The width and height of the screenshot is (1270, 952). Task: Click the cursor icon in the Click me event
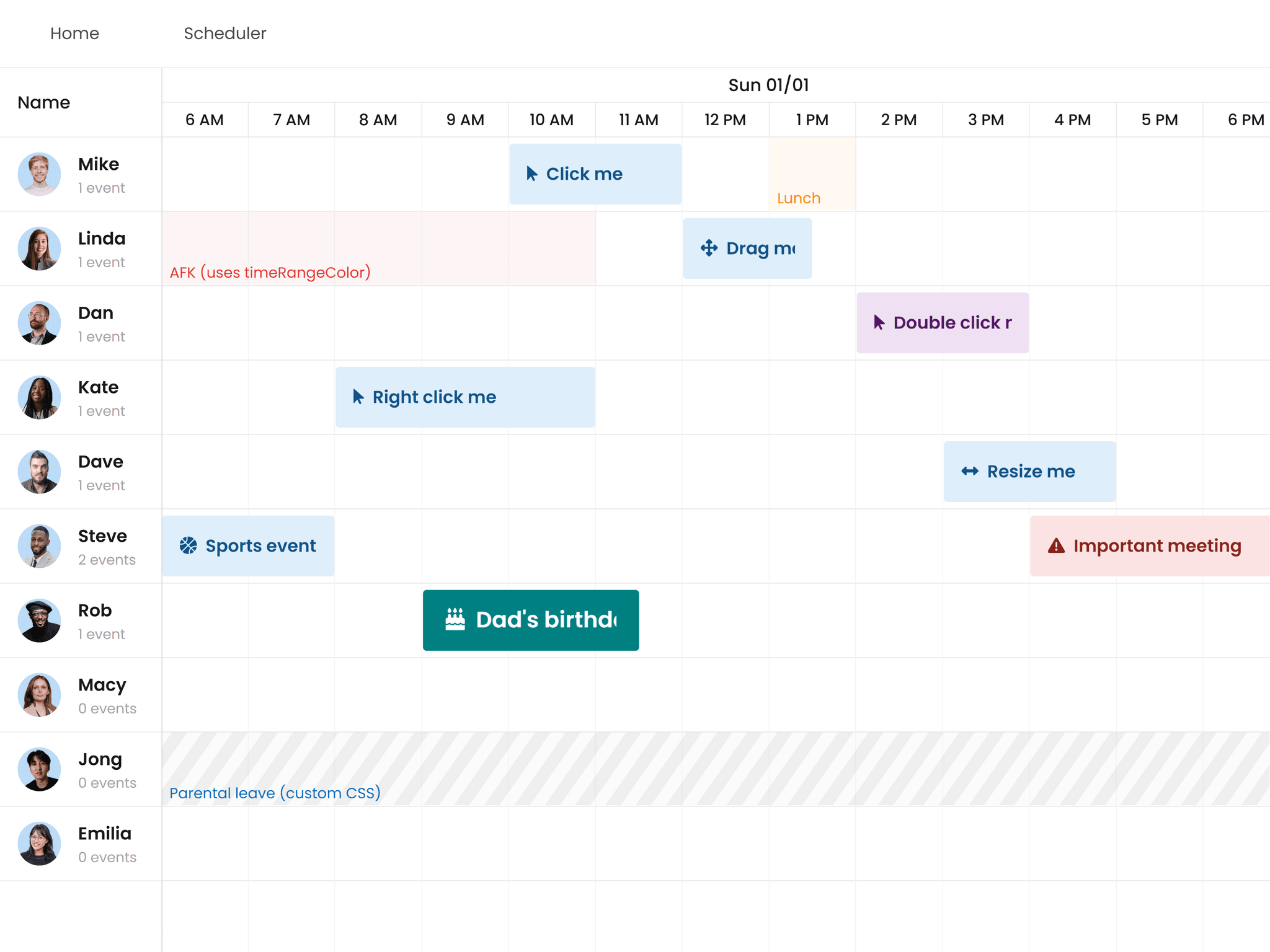[x=531, y=174]
